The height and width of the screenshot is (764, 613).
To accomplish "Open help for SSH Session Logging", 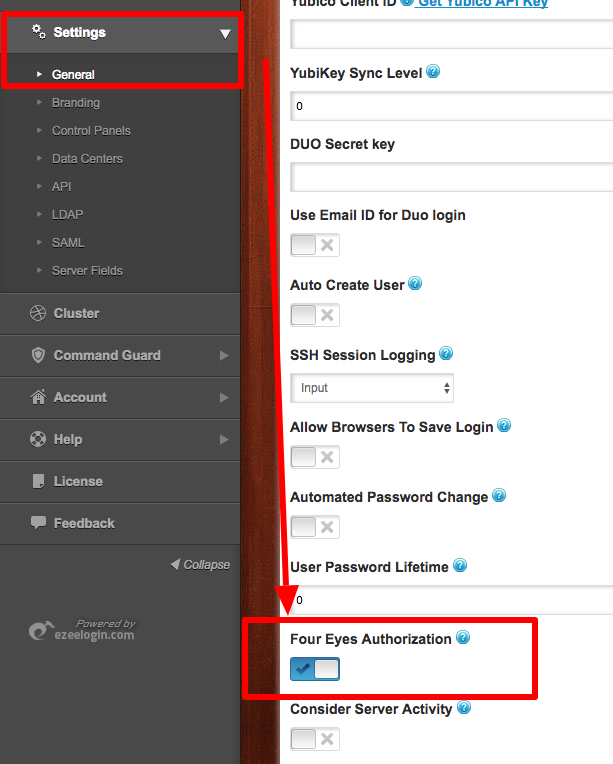I will point(446,353).
